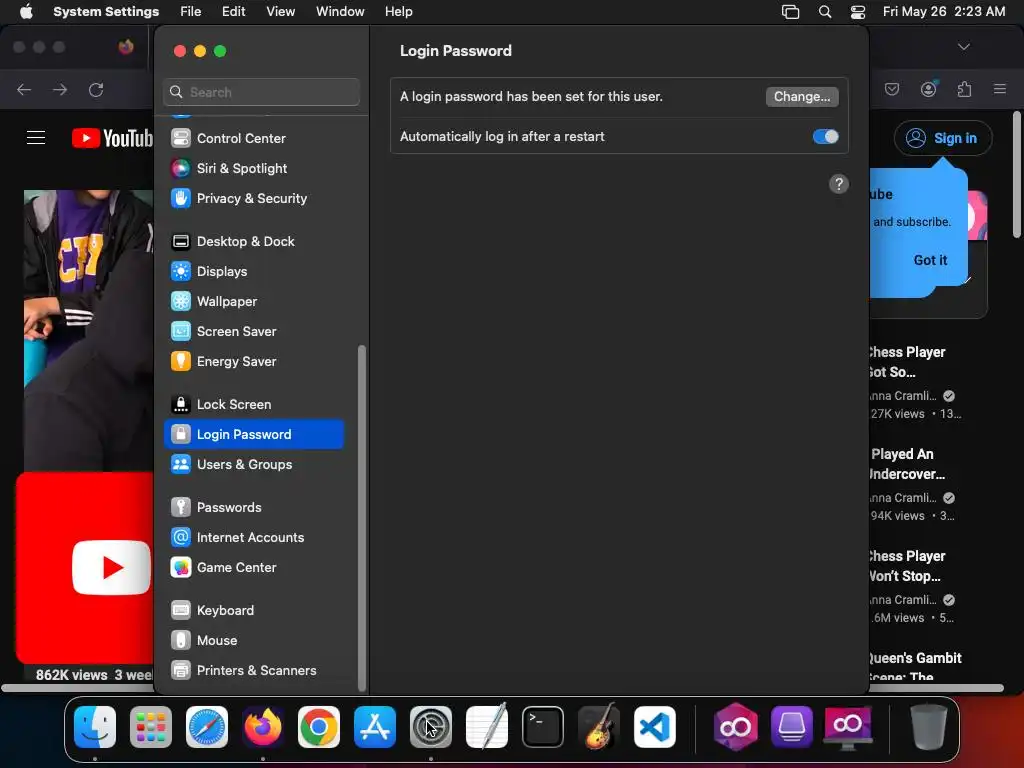Open Trash in the Dock
The width and height of the screenshot is (1024, 768).
[x=929, y=727]
